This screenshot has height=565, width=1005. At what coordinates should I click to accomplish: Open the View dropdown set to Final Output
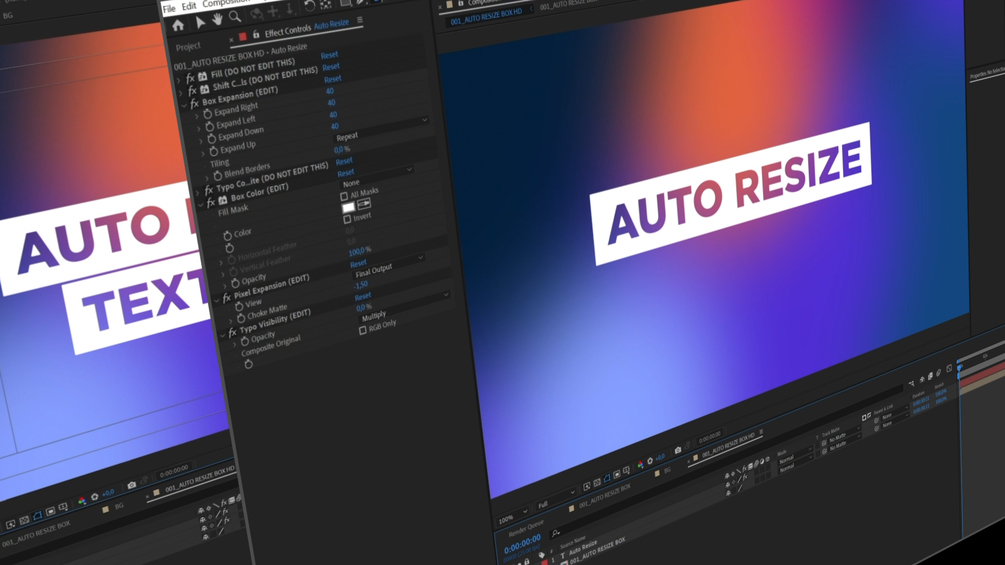[x=388, y=266]
